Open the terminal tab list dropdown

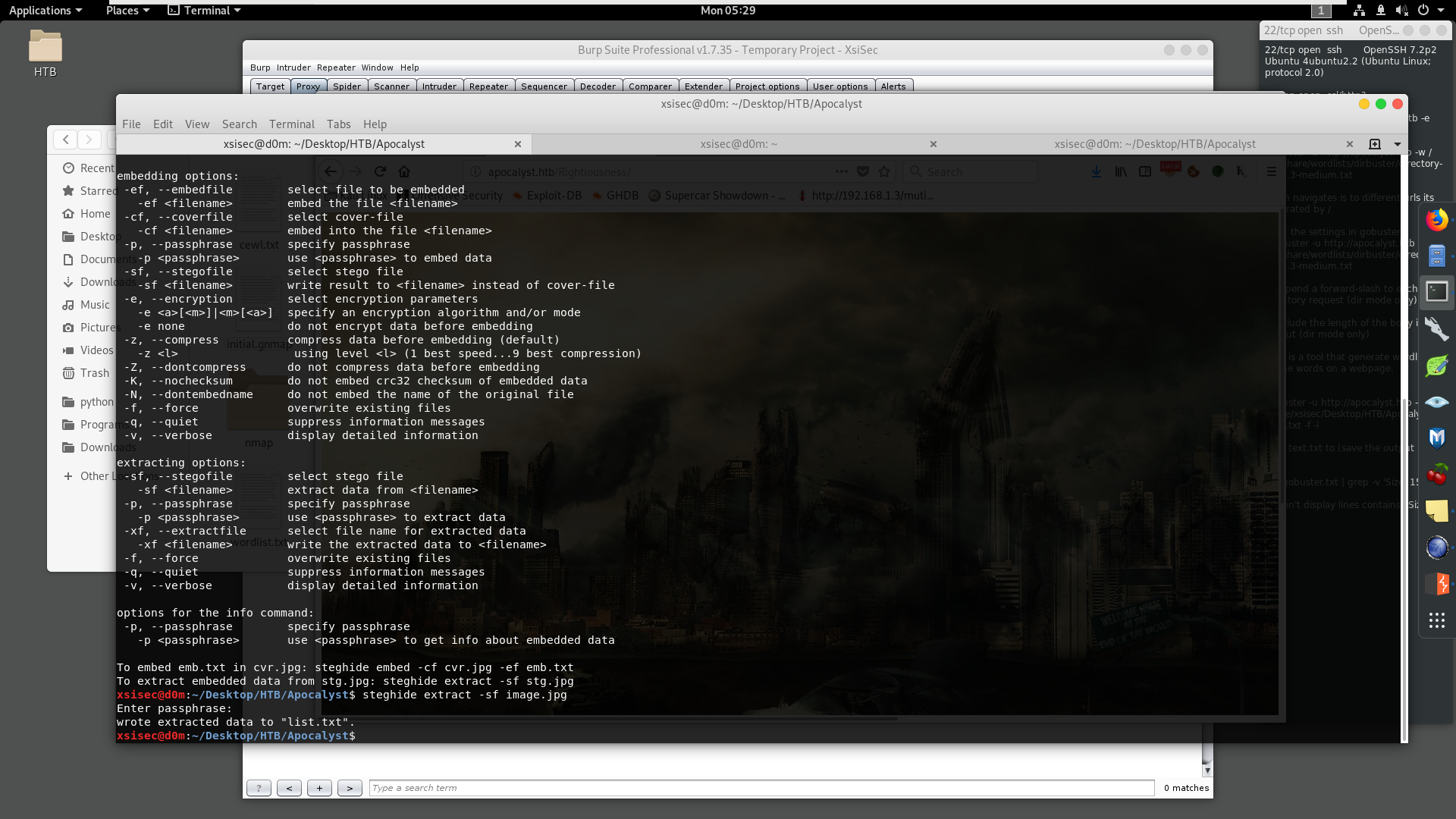click(1397, 144)
